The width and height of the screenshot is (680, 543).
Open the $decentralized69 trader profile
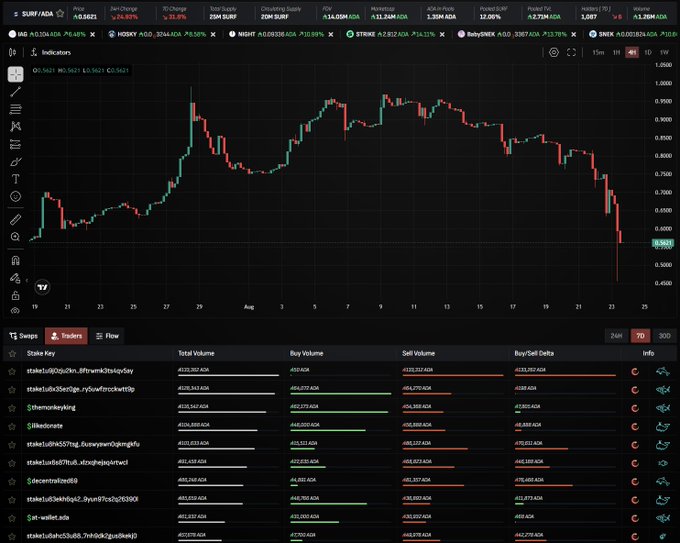52,481
